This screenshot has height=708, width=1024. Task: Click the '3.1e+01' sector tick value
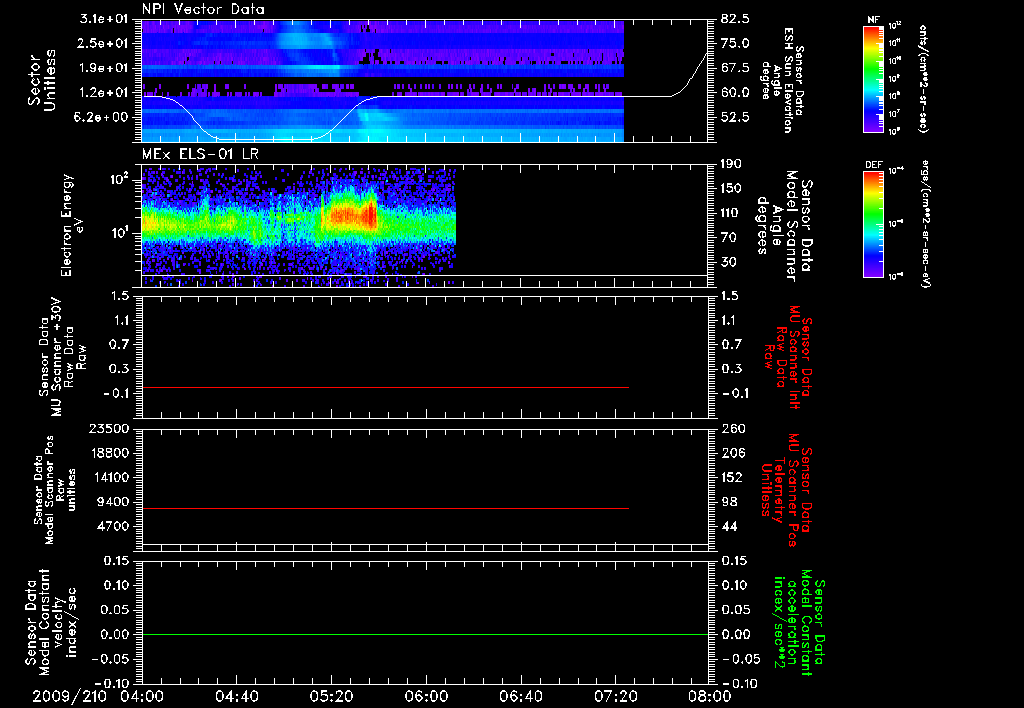(x=104, y=19)
